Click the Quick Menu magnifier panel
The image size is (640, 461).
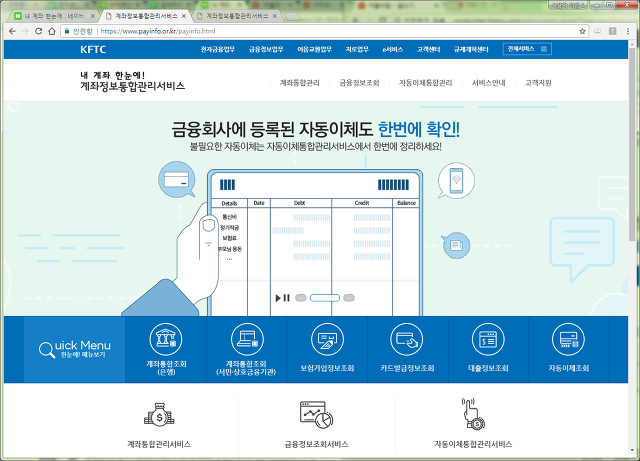point(74,350)
